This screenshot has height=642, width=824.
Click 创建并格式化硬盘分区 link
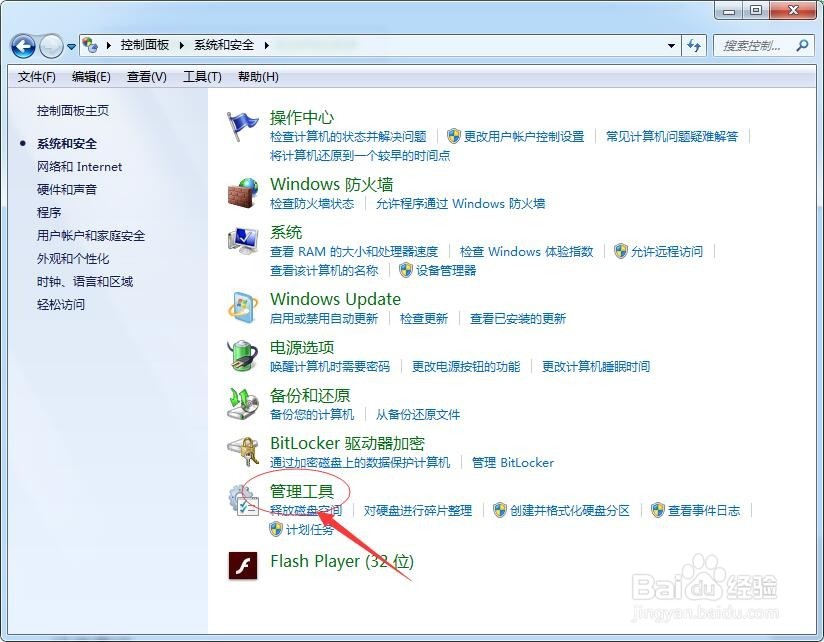click(570, 510)
